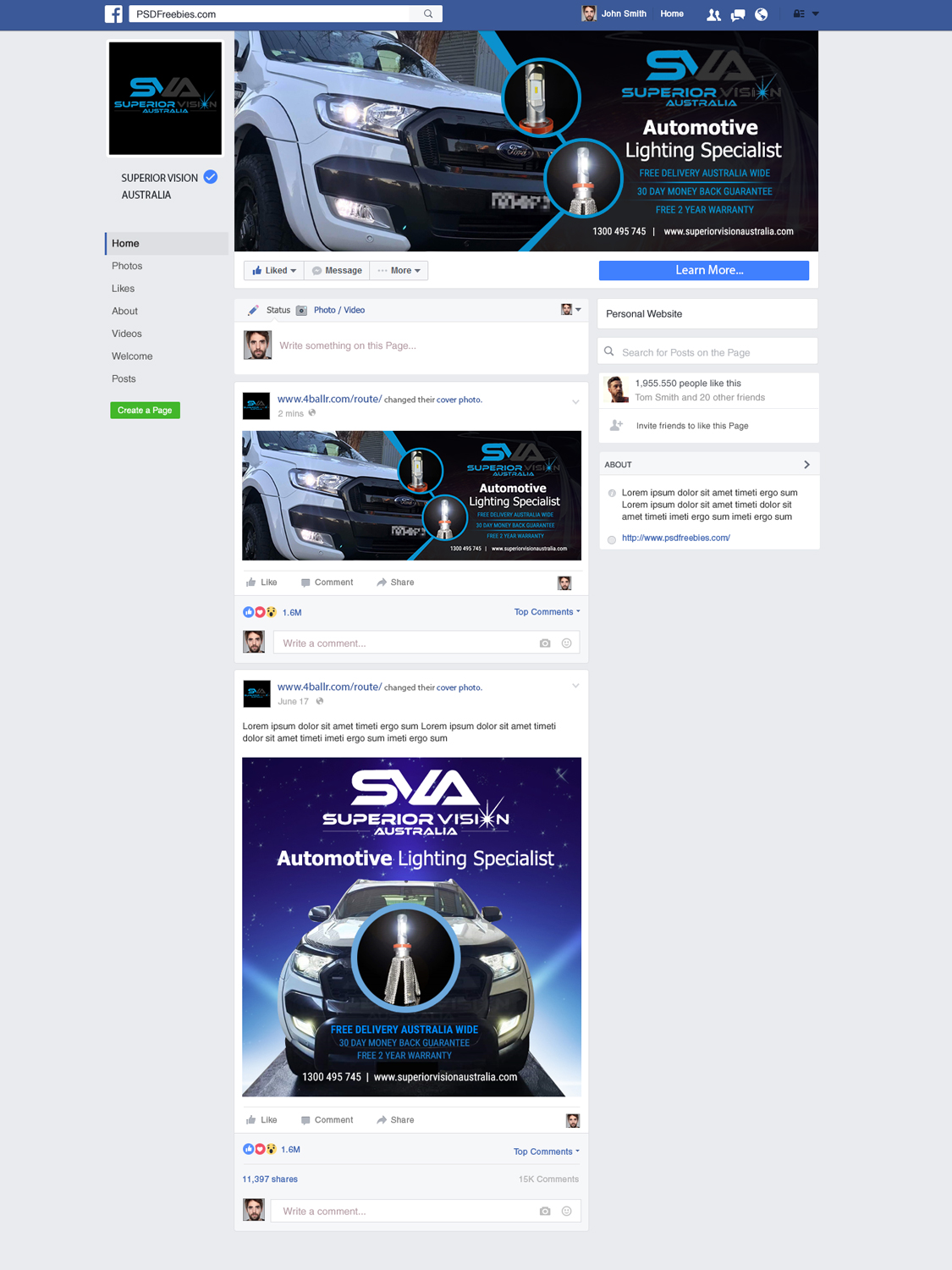
Task: Open the Videos section from the sidebar
Action: pos(127,334)
